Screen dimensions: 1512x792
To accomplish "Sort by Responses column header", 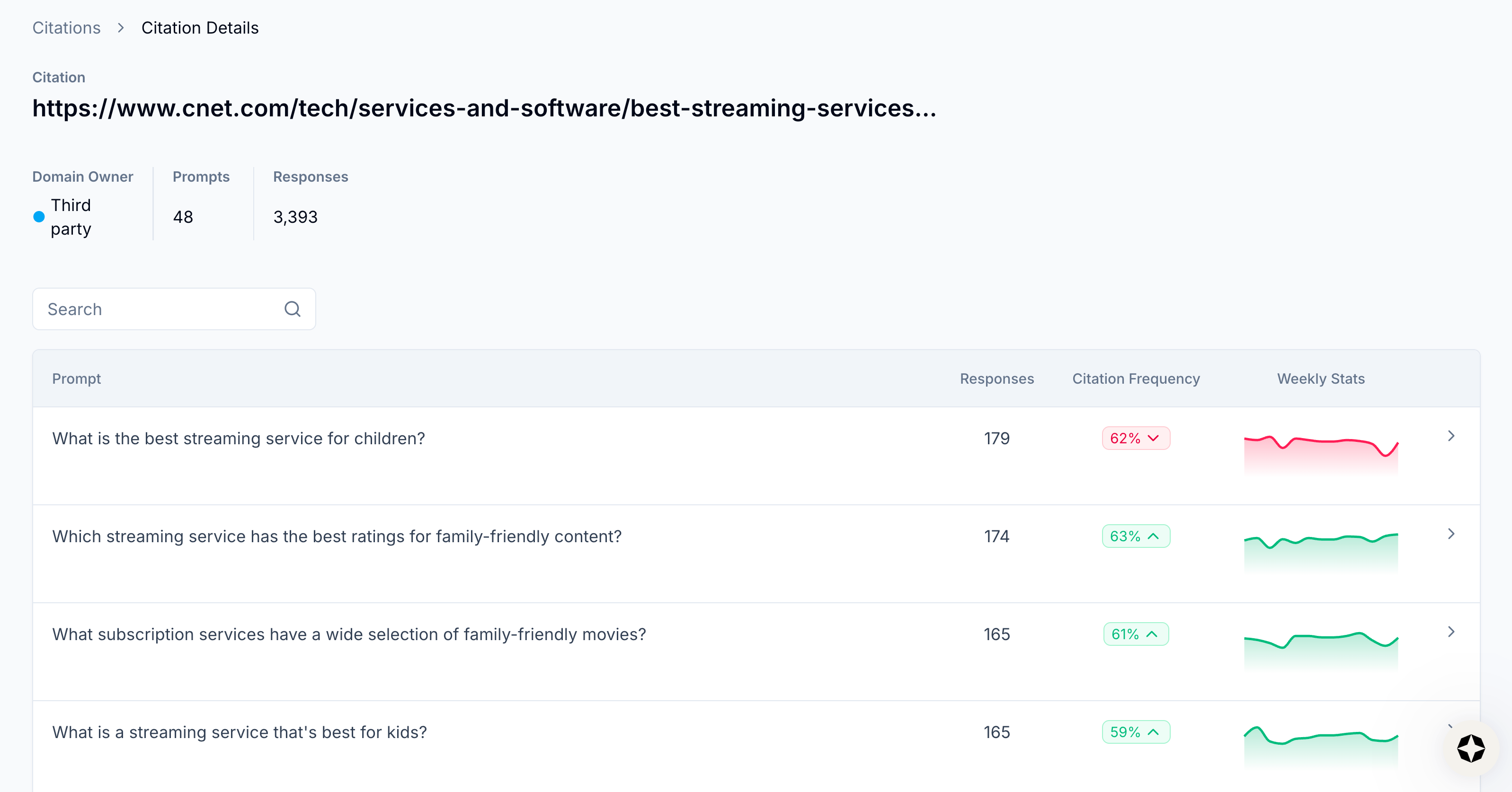I will click(996, 379).
